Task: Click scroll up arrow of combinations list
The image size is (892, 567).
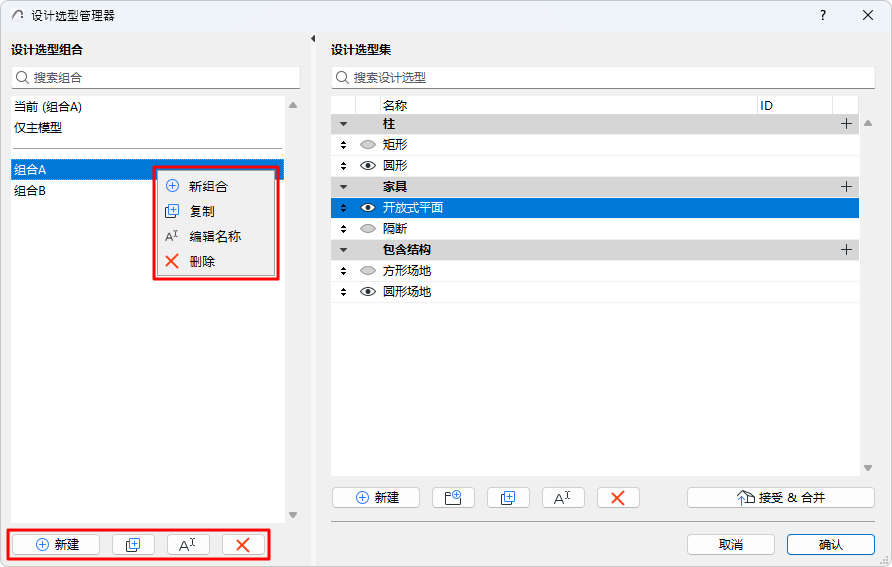Action: (x=293, y=105)
